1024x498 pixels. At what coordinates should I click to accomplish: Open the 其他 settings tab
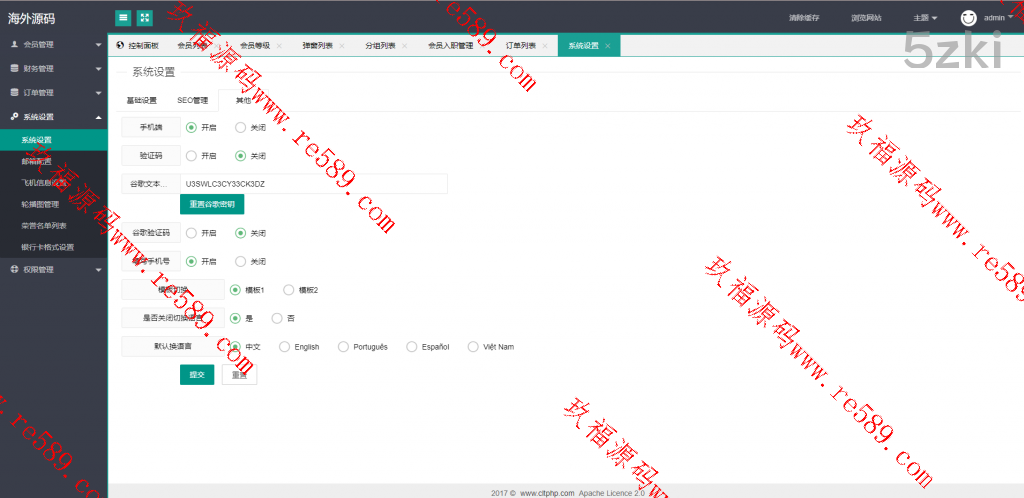coord(243,101)
